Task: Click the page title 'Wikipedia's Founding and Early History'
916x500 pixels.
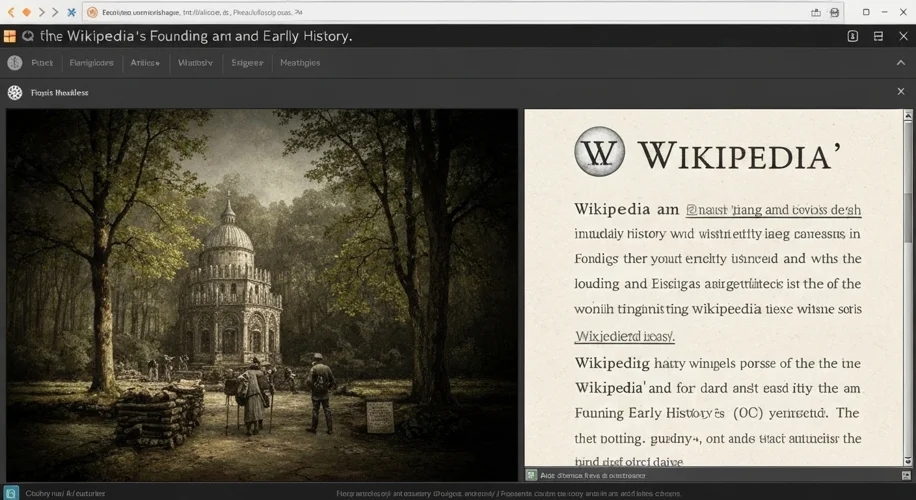Action: coord(196,36)
